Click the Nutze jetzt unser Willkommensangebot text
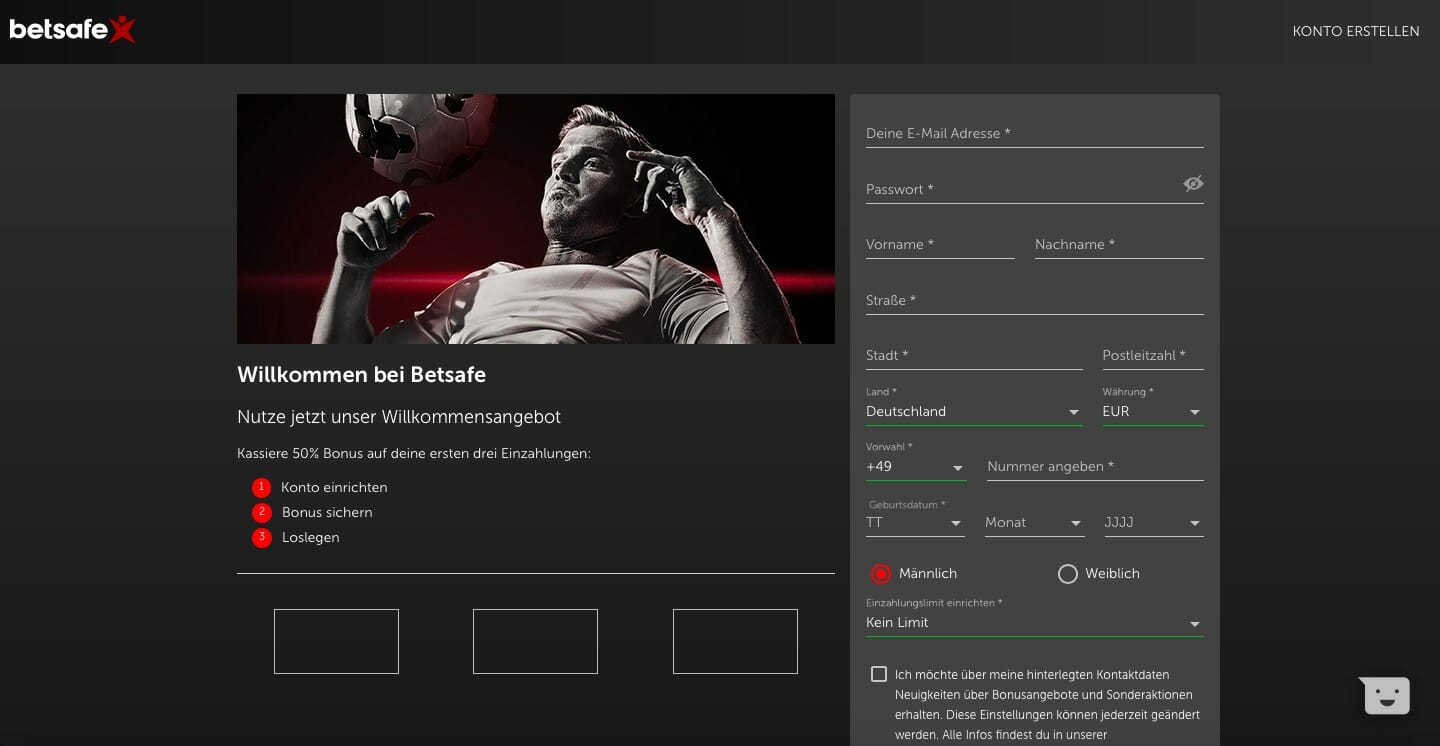 click(399, 417)
